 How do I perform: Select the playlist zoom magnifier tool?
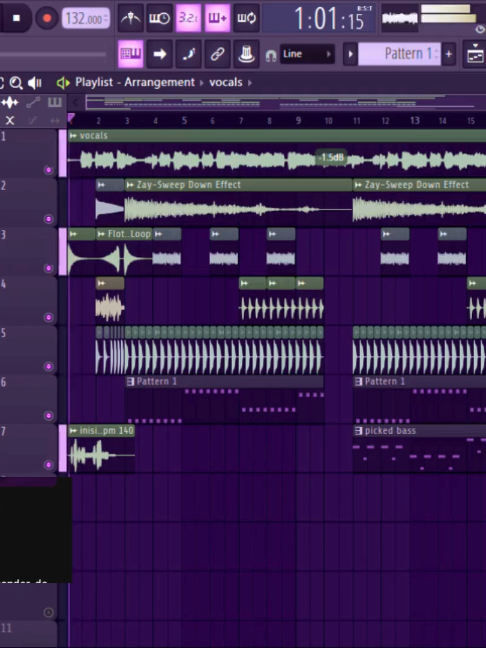16,83
